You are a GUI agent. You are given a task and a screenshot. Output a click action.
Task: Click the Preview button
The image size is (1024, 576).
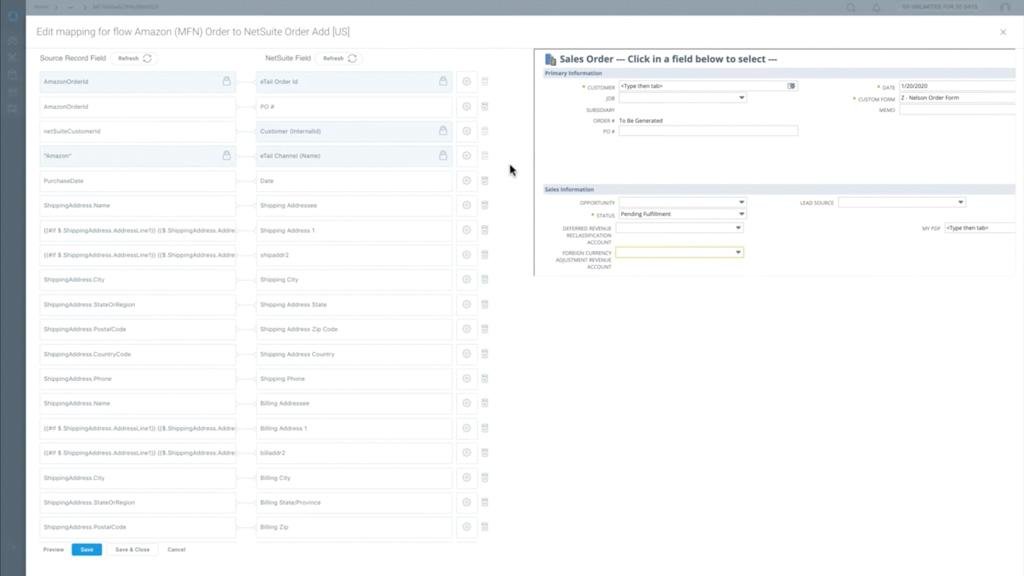pos(54,550)
